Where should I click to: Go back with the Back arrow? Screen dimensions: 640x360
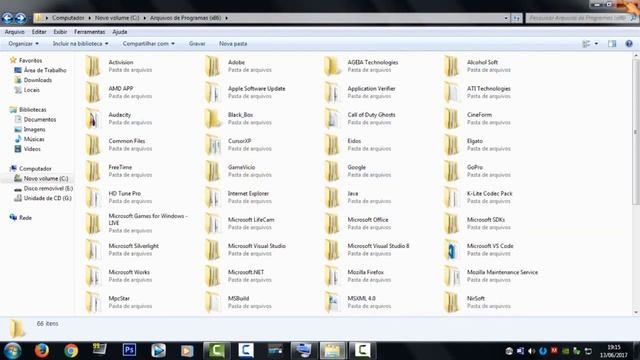click(x=7, y=18)
